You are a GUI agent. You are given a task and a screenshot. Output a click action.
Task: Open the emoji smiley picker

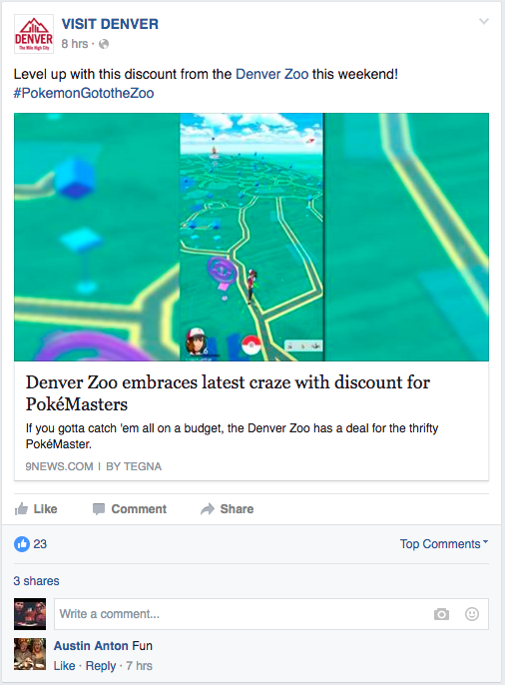[472, 614]
